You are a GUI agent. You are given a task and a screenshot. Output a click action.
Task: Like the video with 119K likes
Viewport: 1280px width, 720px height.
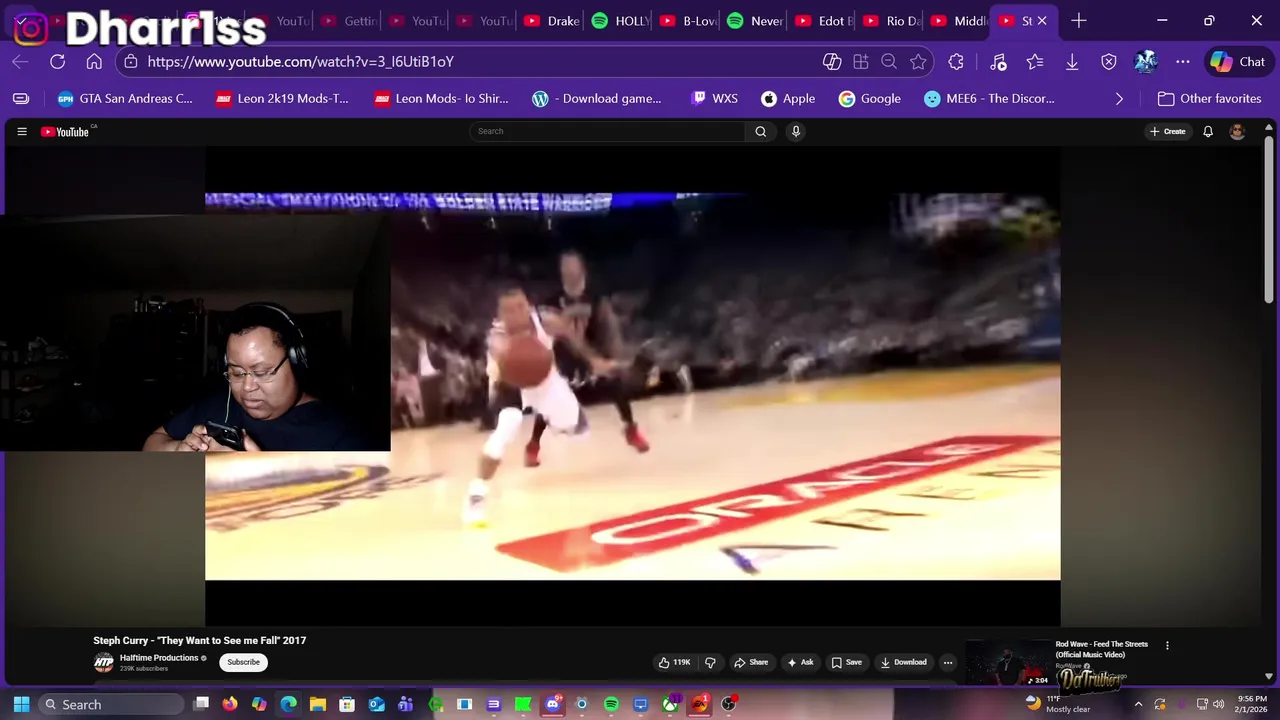click(x=674, y=662)
